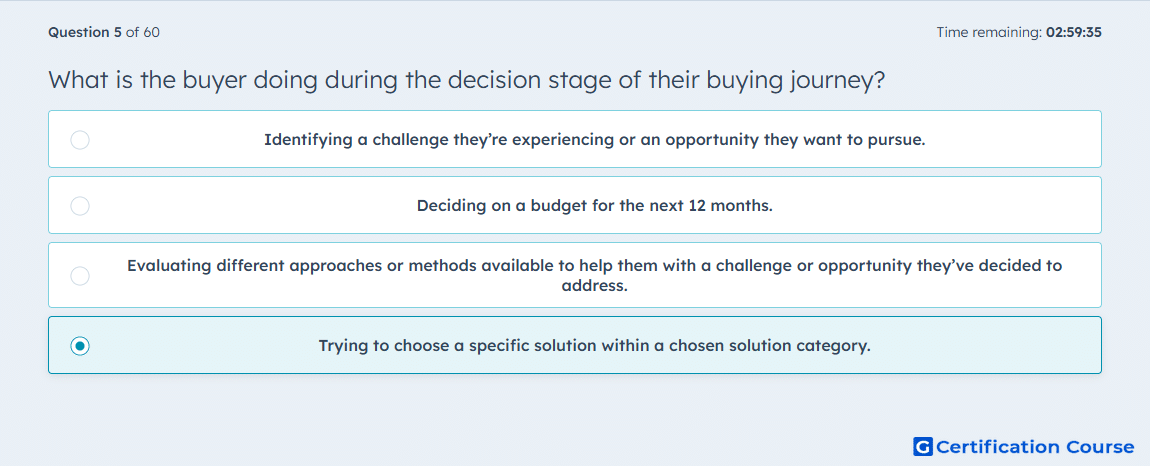Viewport: 1150px width, 466px height.
Task: Click the 02:59:35 countdown timer
Action: (1074, 32)
